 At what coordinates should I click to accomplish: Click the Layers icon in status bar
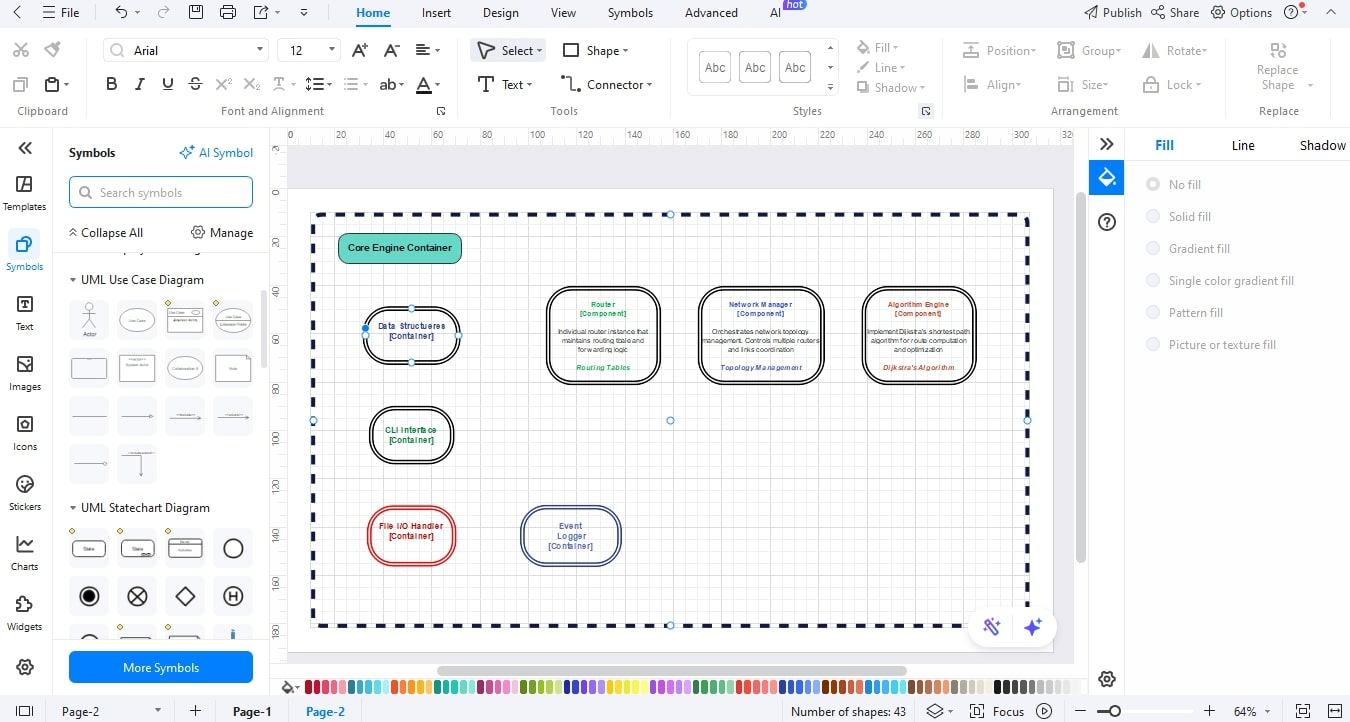(x=934, y=711)
